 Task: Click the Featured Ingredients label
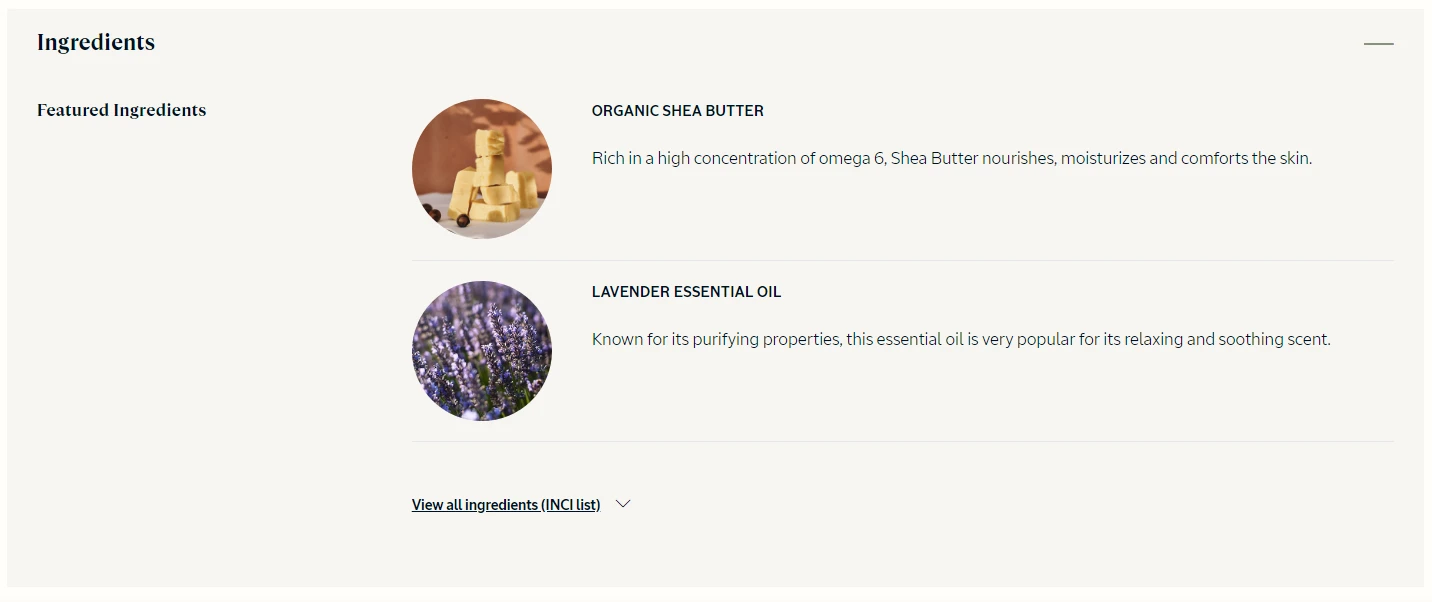[x=122, y=110]
